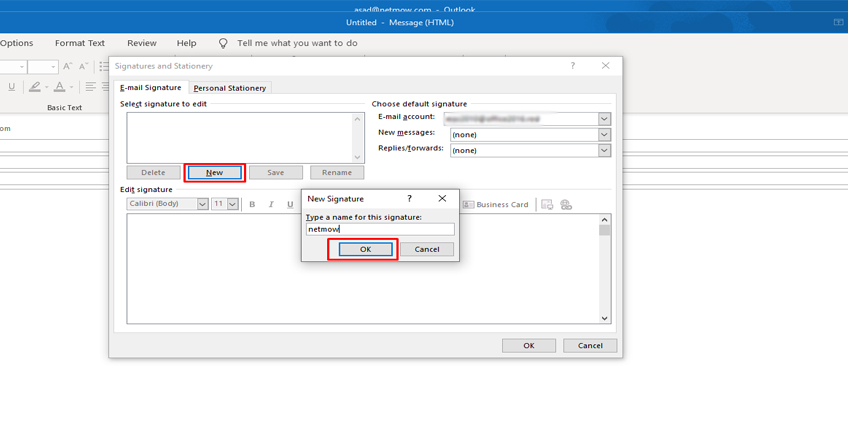Click the Decrease Font Size icon in ribbon
Screen dimensions: 848x447
pos(84,66)
